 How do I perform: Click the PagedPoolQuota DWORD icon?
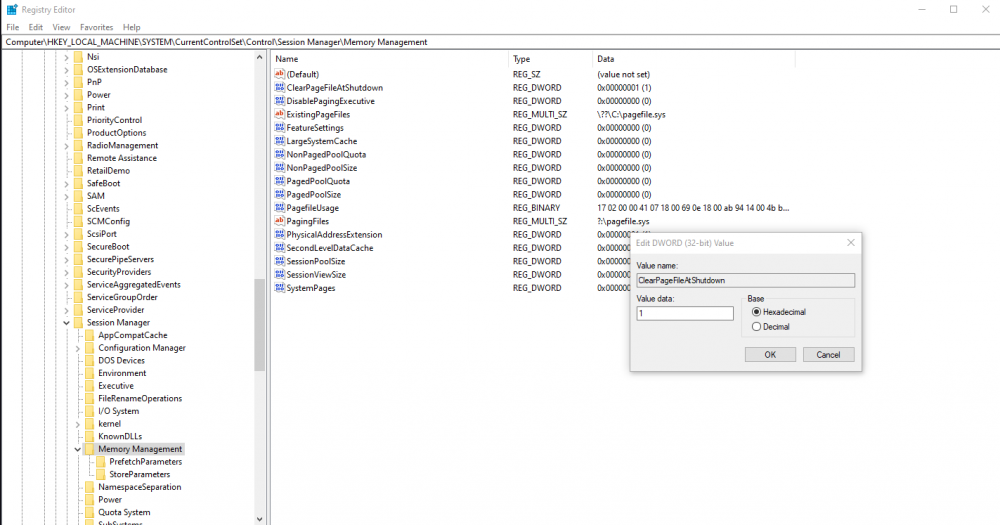[x=279, y=181]
